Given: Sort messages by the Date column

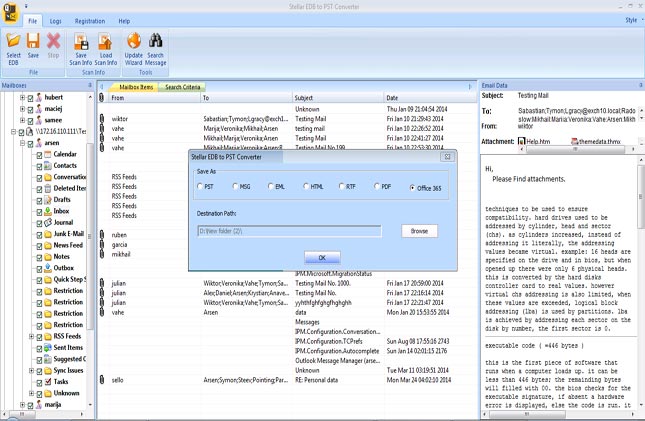Looking at the screenshot, I should (x=430, y=98).
